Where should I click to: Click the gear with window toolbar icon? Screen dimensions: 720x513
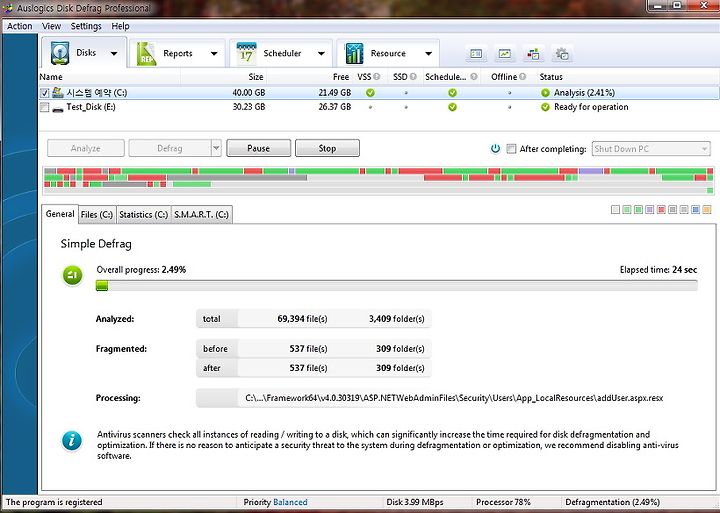(x=562, y=54)
